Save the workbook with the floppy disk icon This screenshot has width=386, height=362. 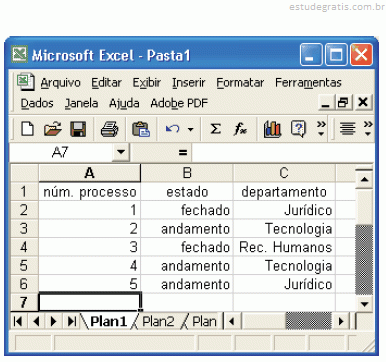pos(78,129)
